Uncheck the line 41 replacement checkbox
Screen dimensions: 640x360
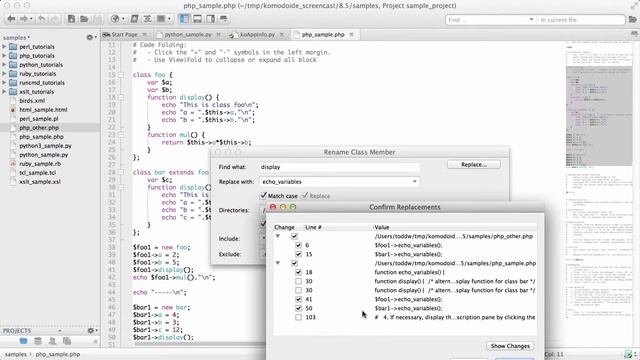pyautogui.click(x=298, y=299)
